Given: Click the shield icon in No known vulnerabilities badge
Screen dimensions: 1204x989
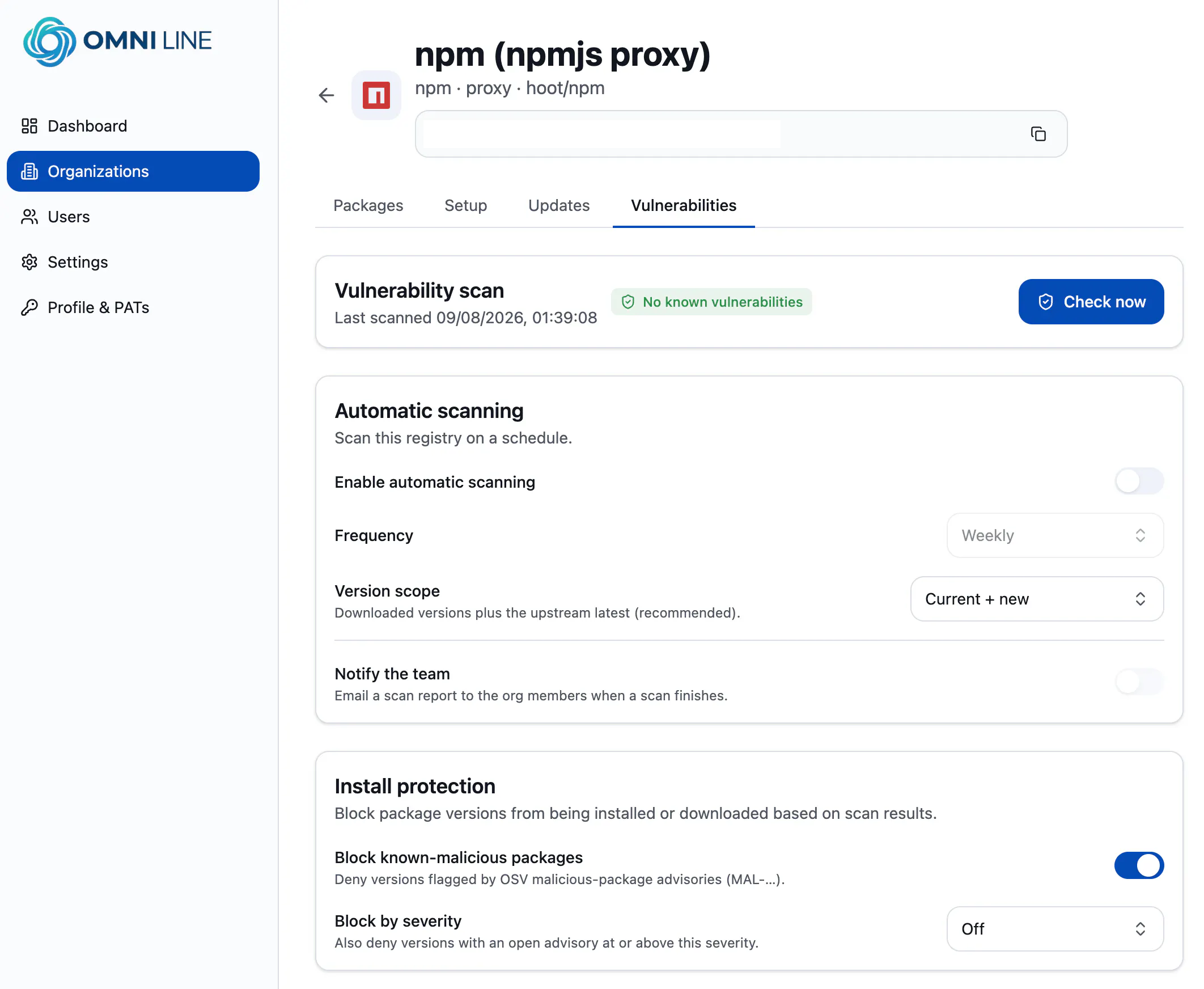Looking at the screenshot, I should pos(628,302).
